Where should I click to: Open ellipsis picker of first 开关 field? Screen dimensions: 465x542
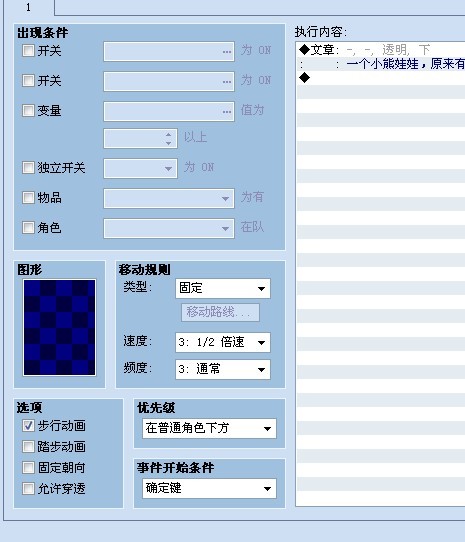tap(227, 52)
